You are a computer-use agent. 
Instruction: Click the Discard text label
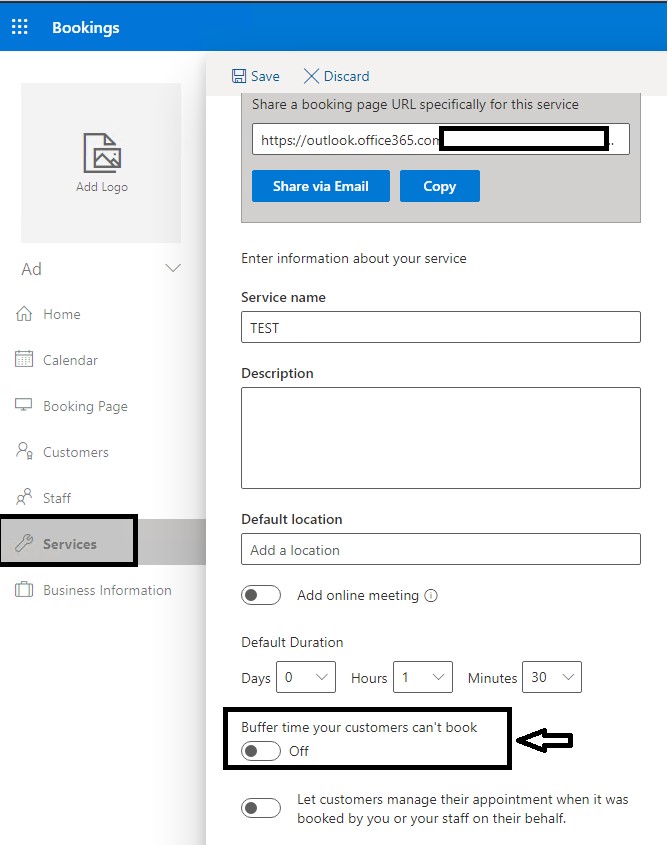coord(346,77)
